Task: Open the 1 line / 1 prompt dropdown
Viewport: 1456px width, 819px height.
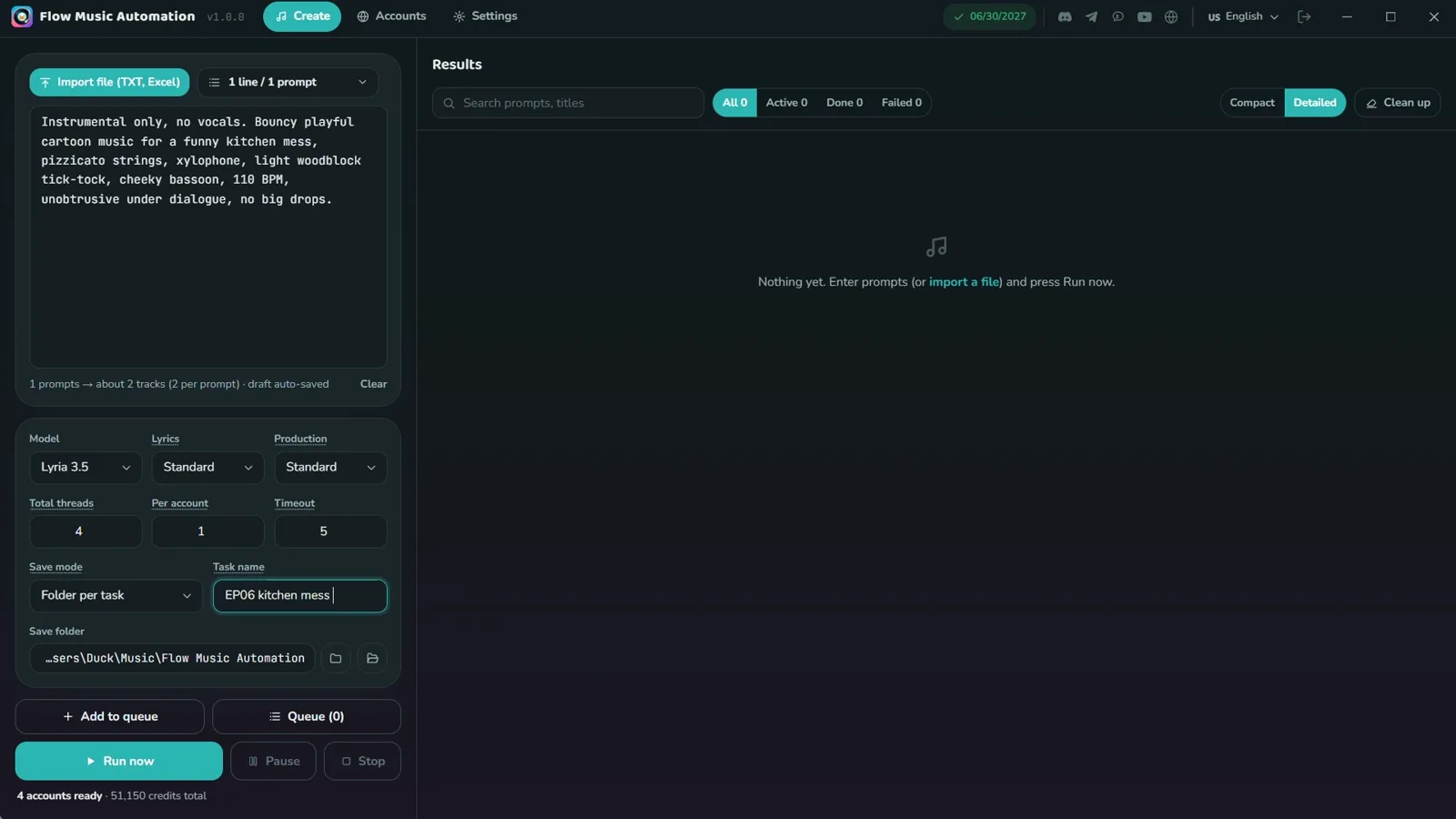Action: [x=288, y=82]
